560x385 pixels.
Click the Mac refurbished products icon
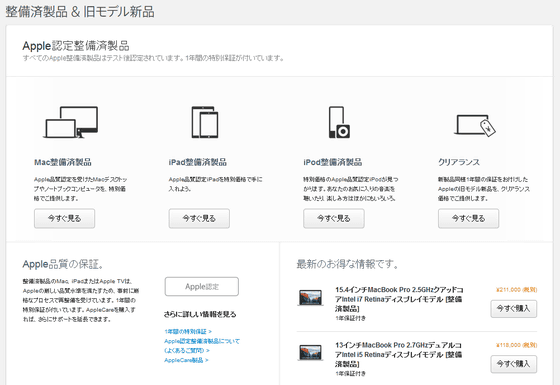tap(71, 122)
